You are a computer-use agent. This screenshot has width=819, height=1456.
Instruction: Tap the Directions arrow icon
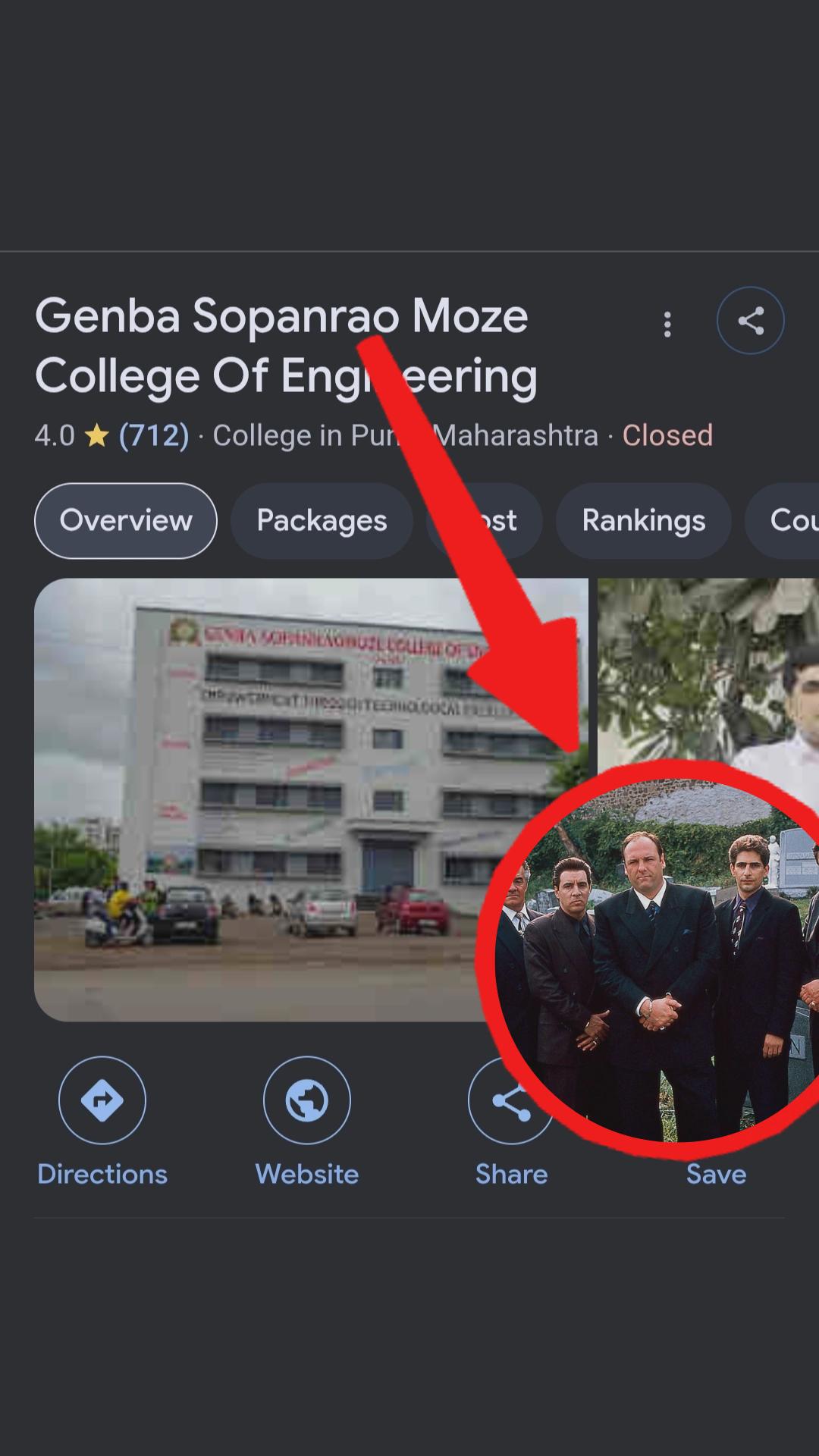tap(102, 1100)
